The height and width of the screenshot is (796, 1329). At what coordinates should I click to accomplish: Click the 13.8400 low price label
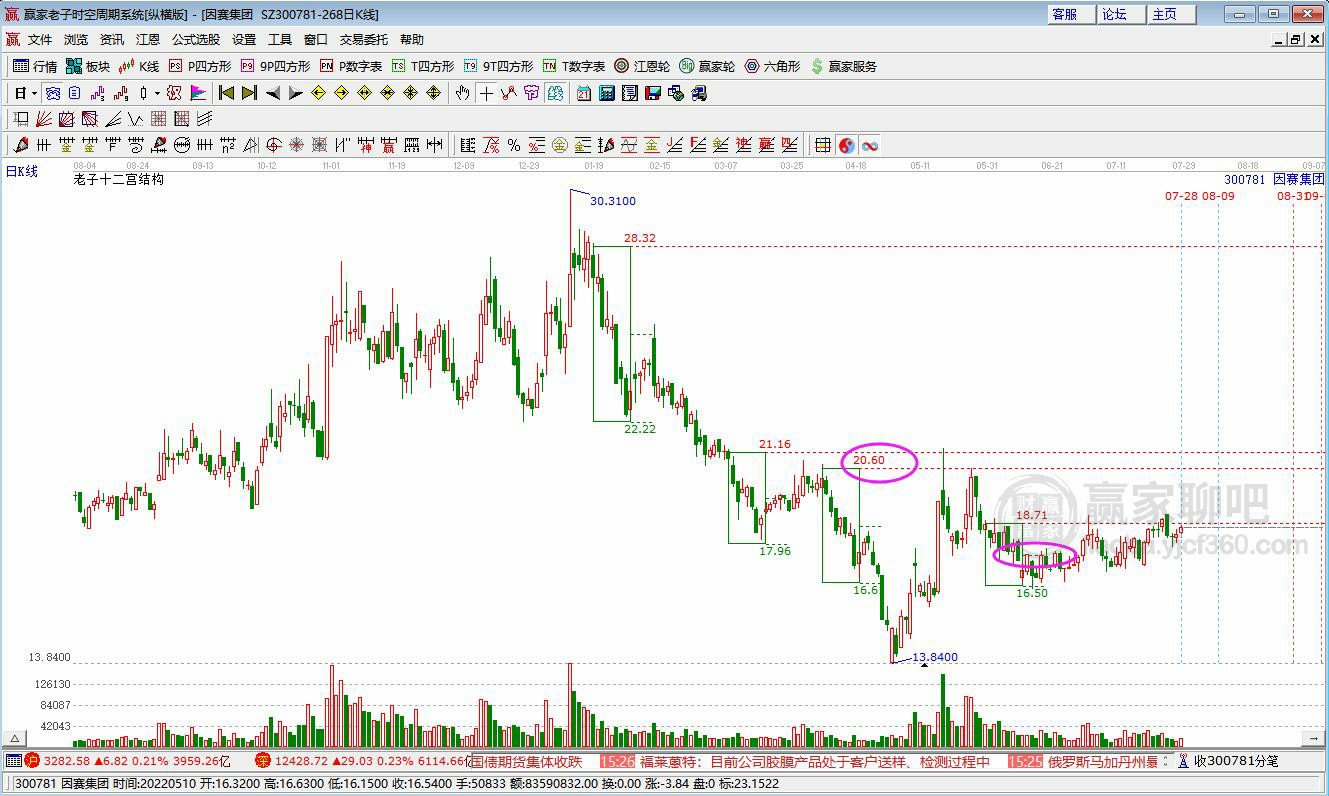pos(935,657)
